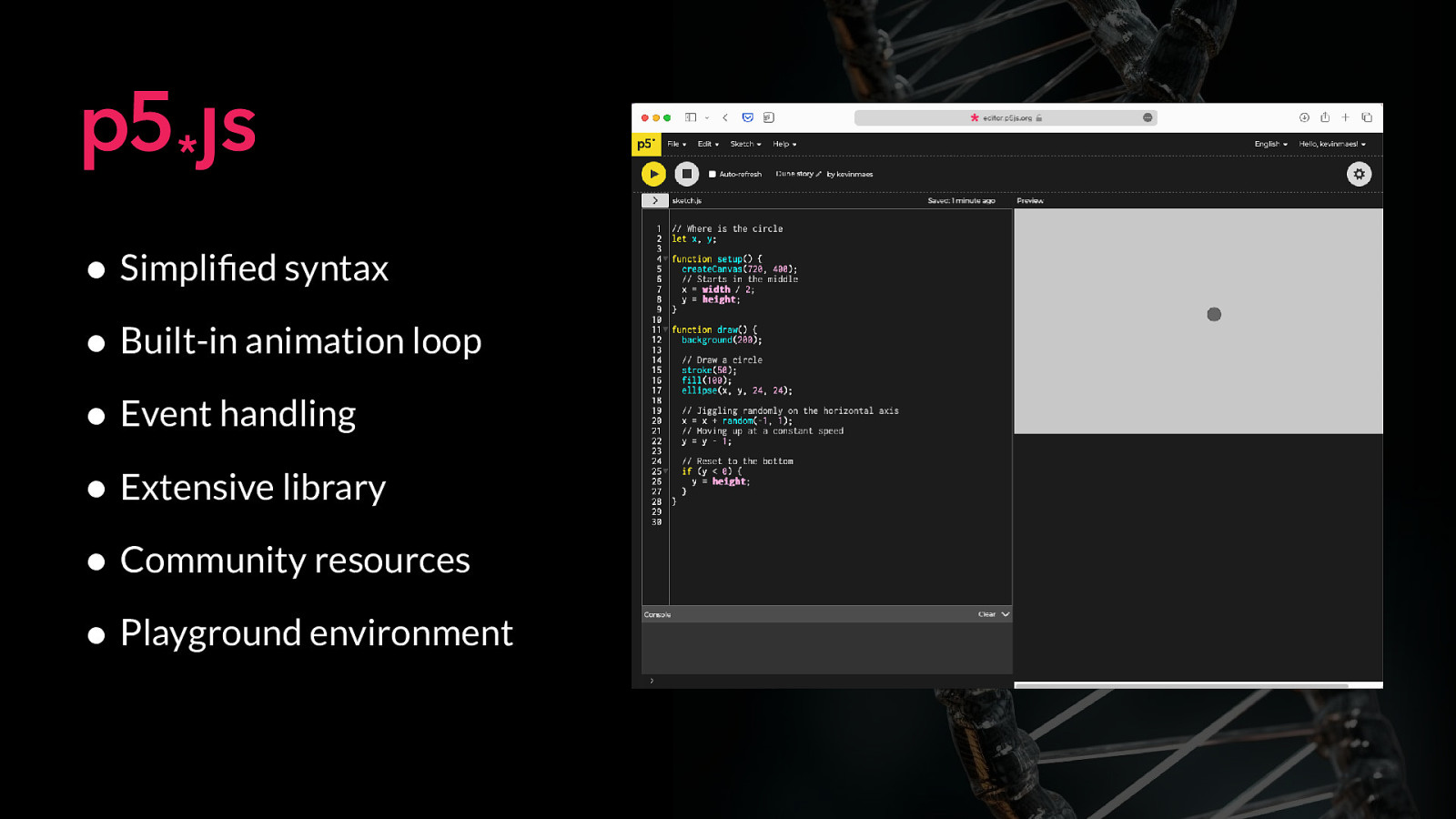Click the console input prompt arrow

click(x=652, y=681)
